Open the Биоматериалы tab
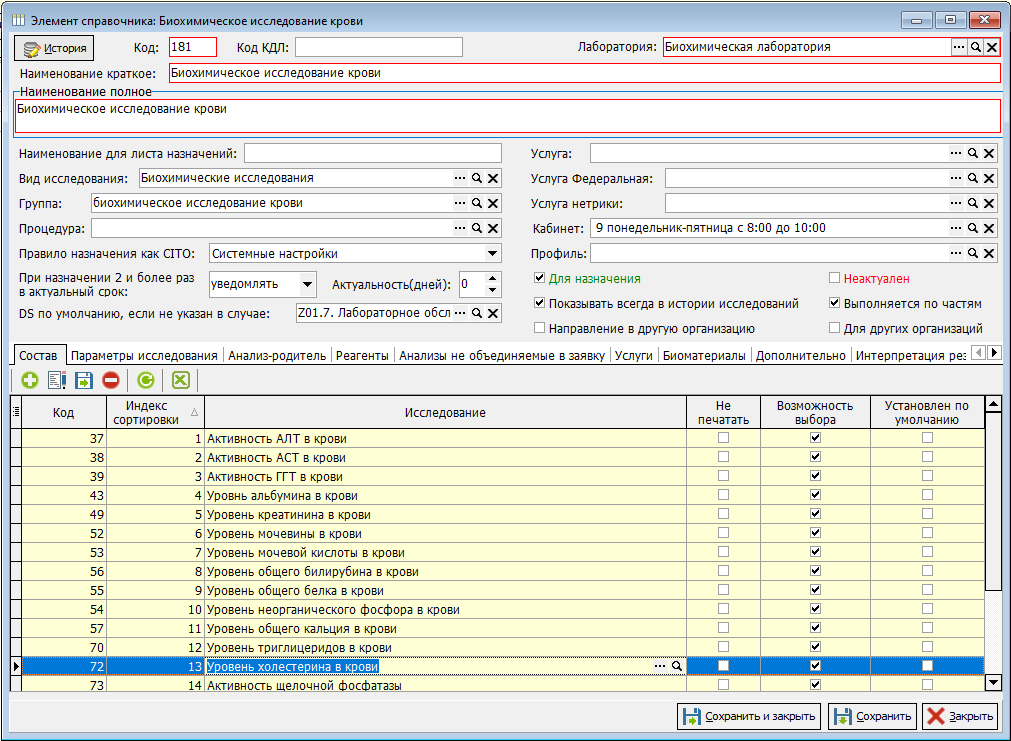Viewport: 1011px width, 741px height. pyautogui.click(x=705, y=355)
